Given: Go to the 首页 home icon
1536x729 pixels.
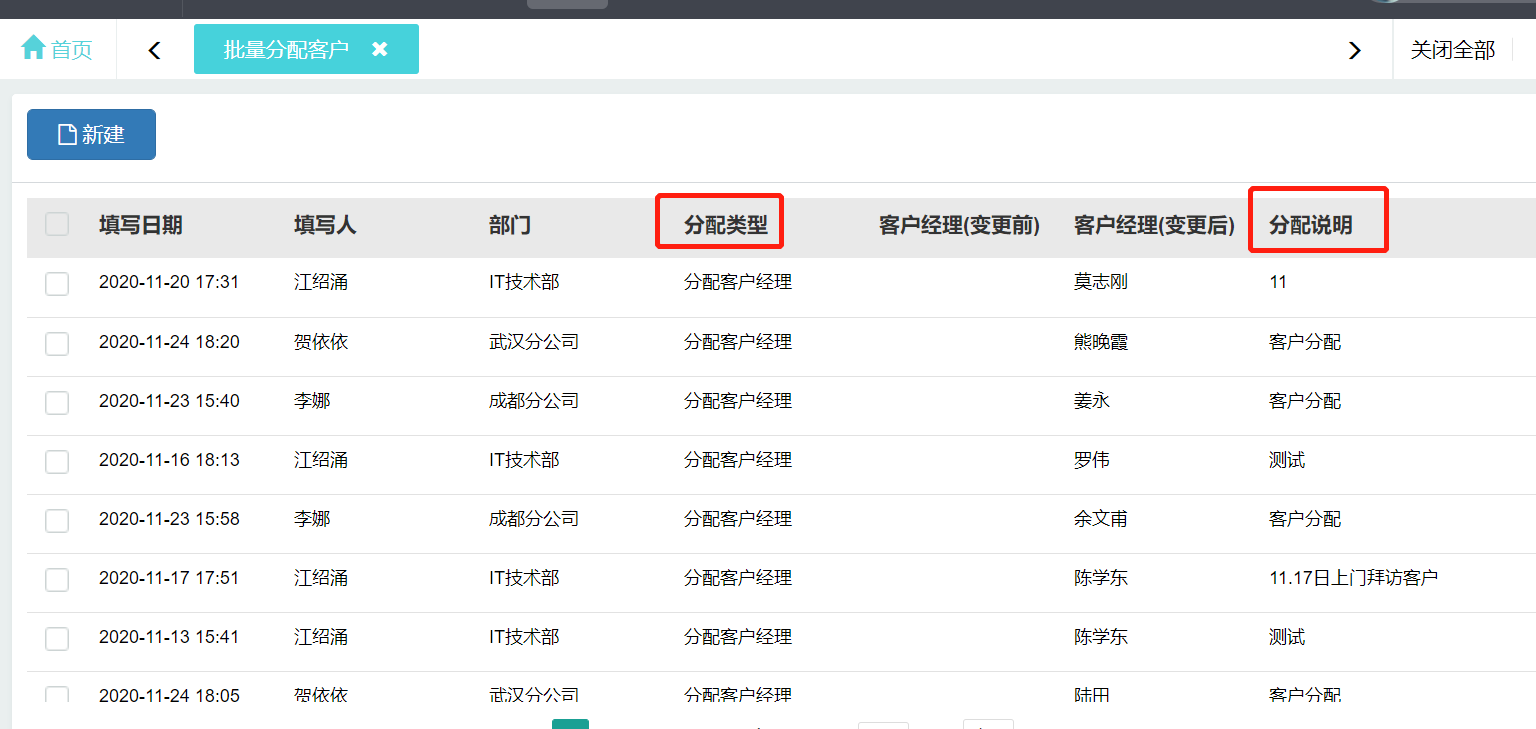Looking at the screenshot, I should point(34,48).
